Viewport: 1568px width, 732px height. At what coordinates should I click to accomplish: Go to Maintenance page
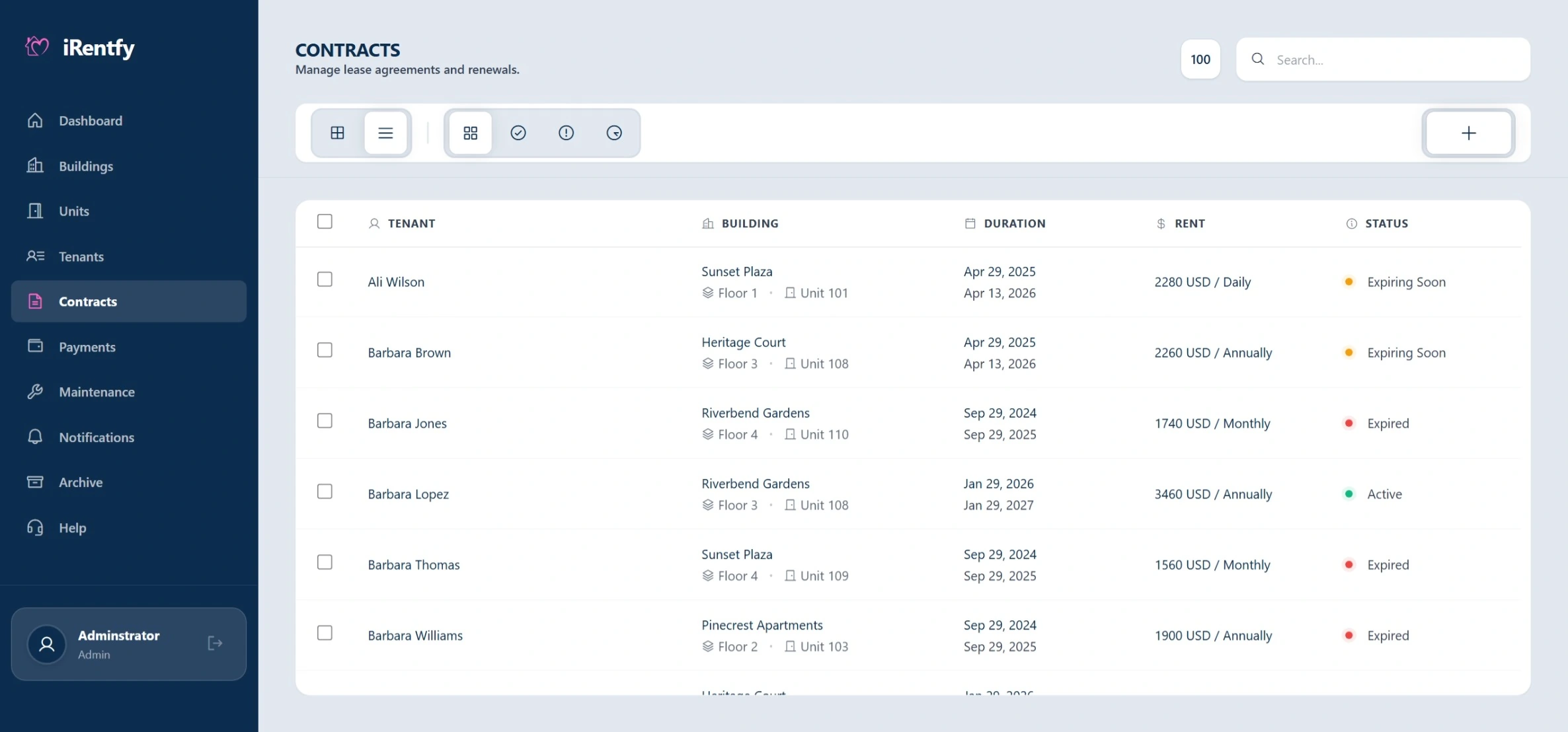(x=129, y=392)
